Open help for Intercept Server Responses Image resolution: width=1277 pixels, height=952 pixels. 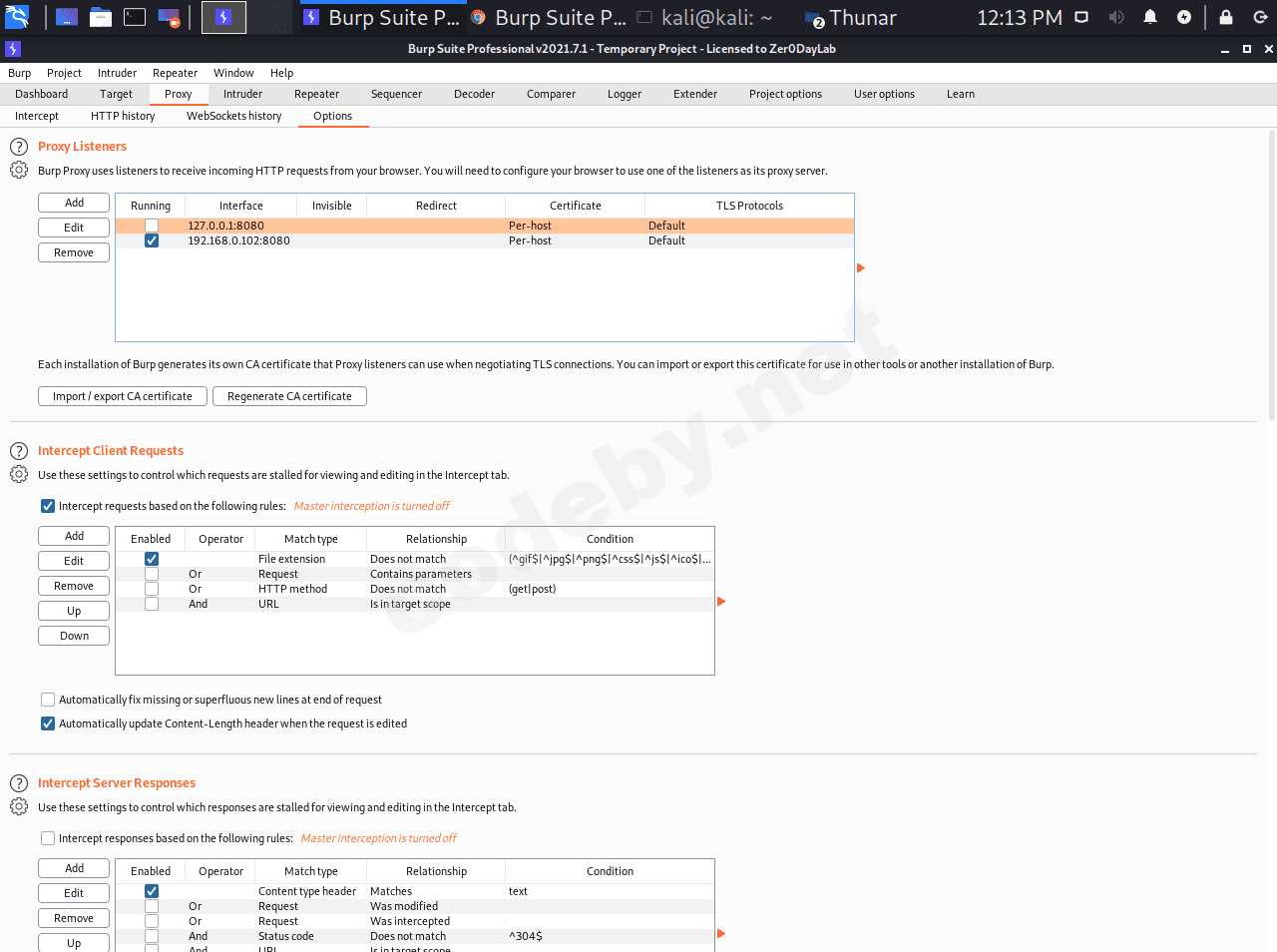[19, 783]
